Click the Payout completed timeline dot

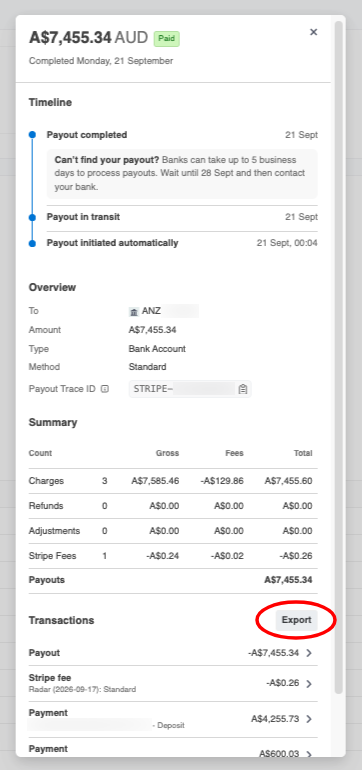point(32,135)
